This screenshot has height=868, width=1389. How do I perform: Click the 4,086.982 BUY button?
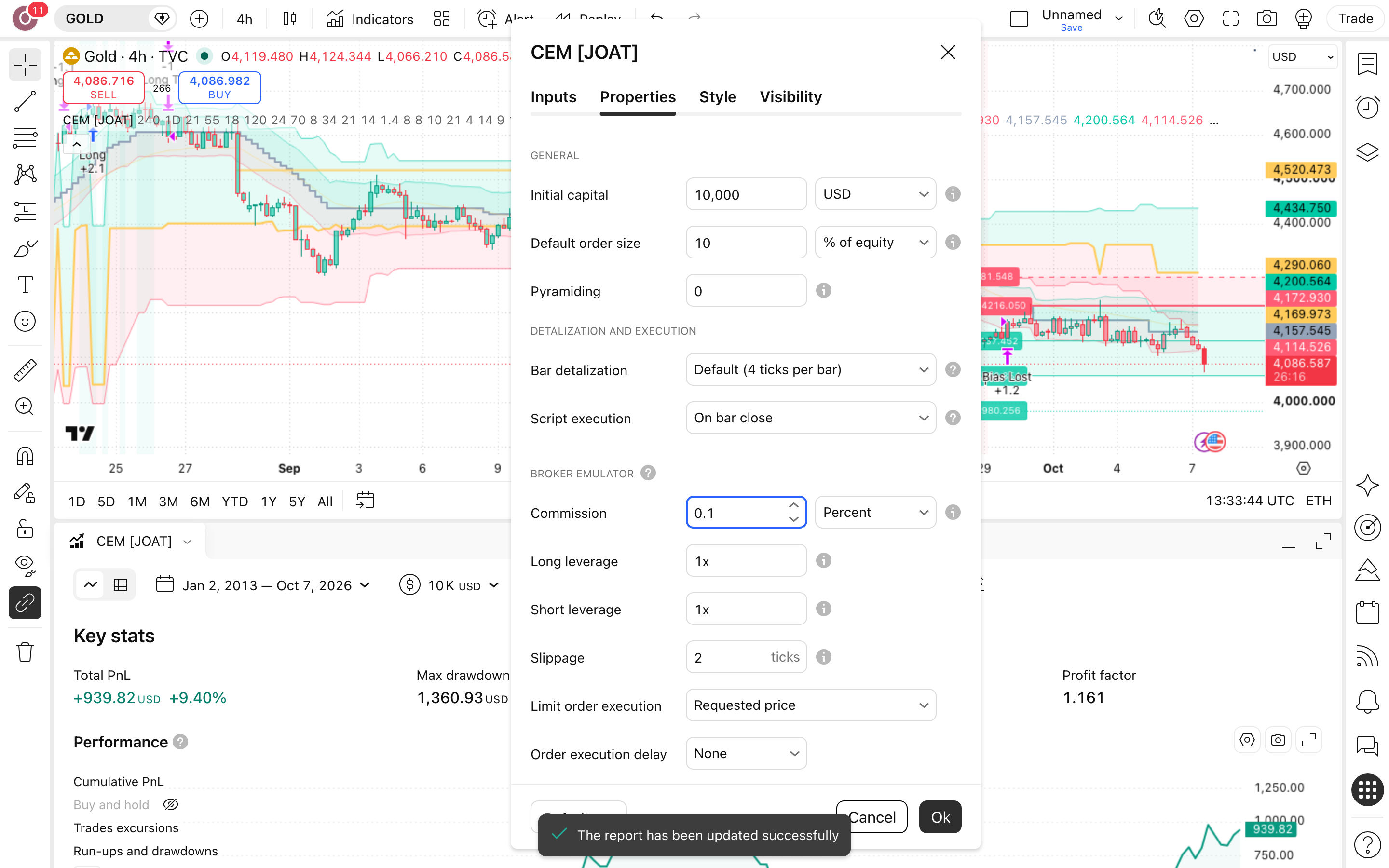(220, 87)
